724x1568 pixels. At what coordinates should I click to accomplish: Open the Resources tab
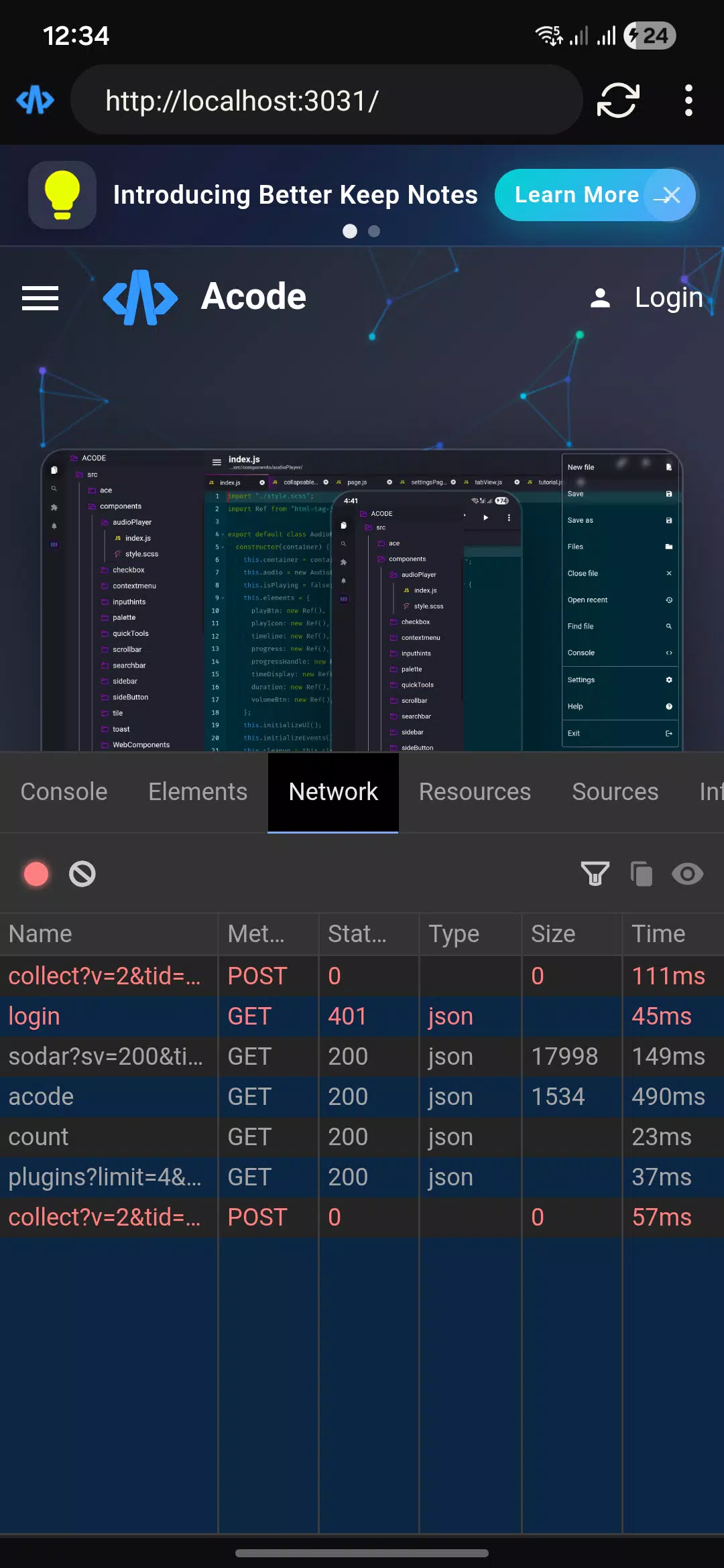point(475,792)
